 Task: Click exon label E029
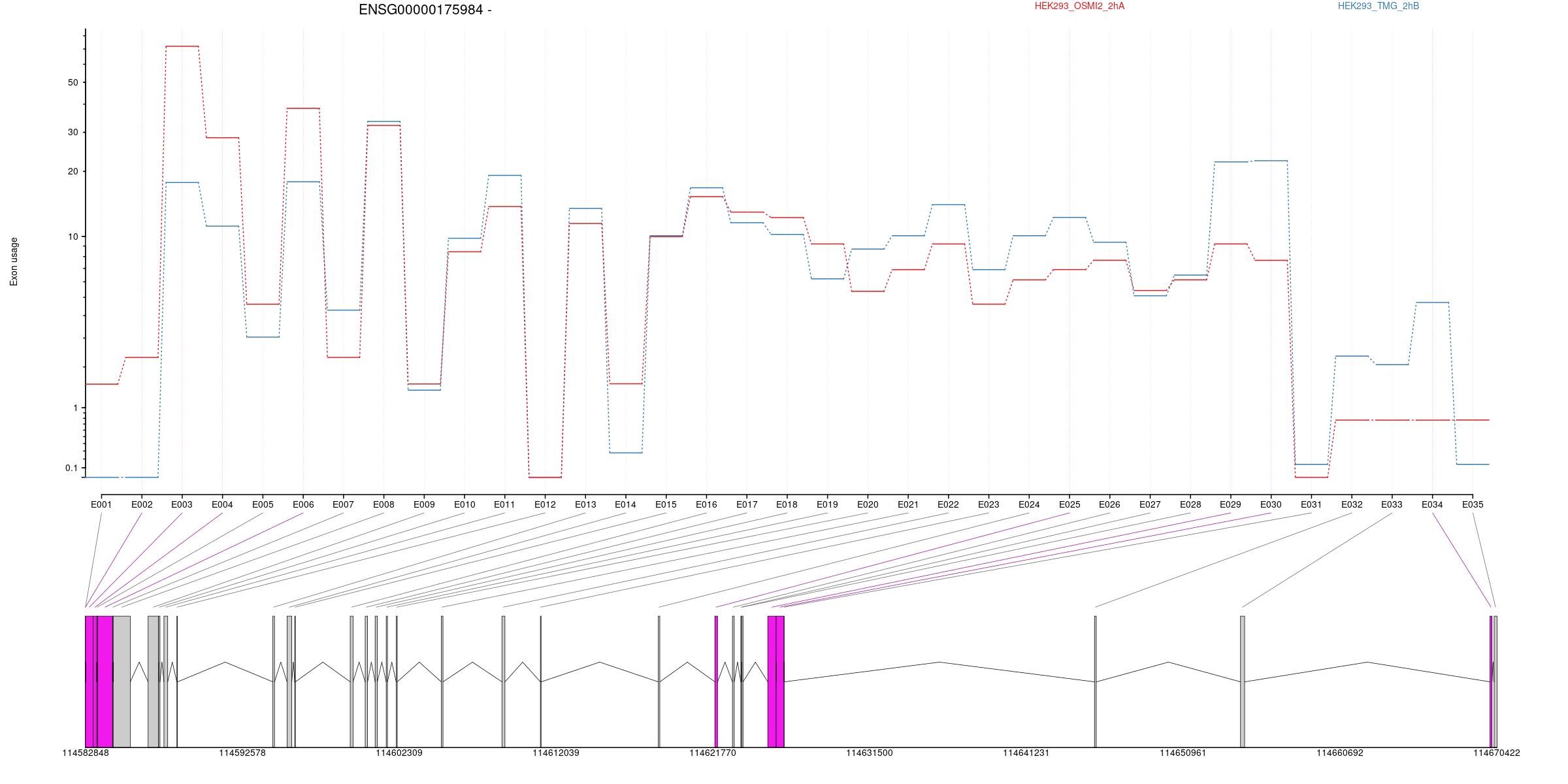point(1230,504)
